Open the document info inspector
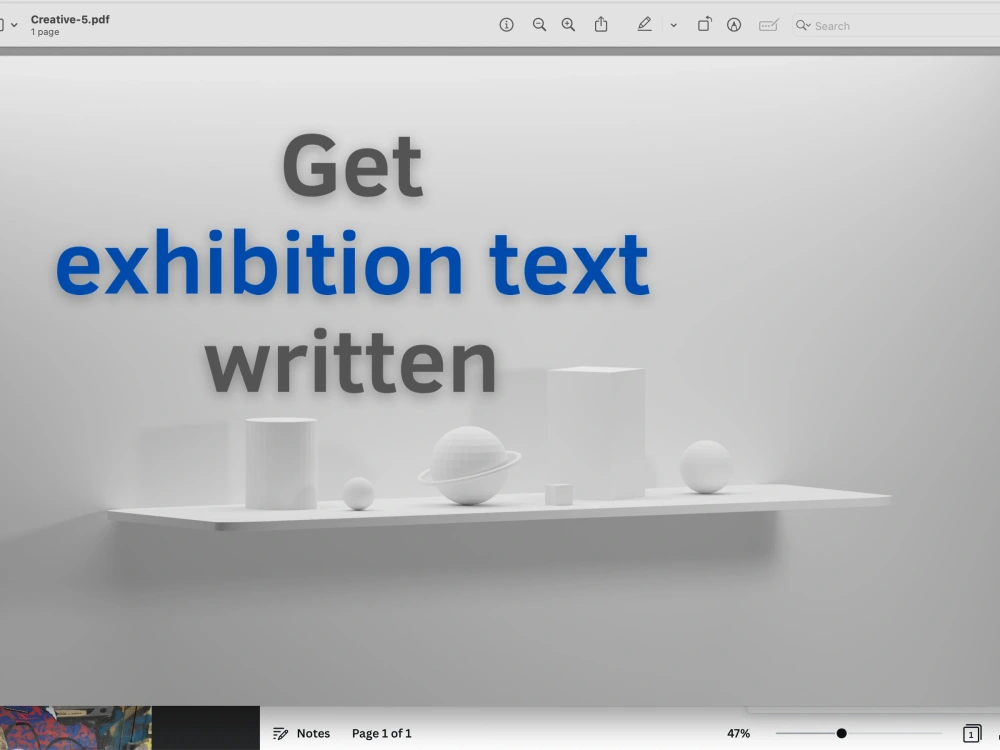The width and height of the screenshot is (1000, 750). point(506,25)
